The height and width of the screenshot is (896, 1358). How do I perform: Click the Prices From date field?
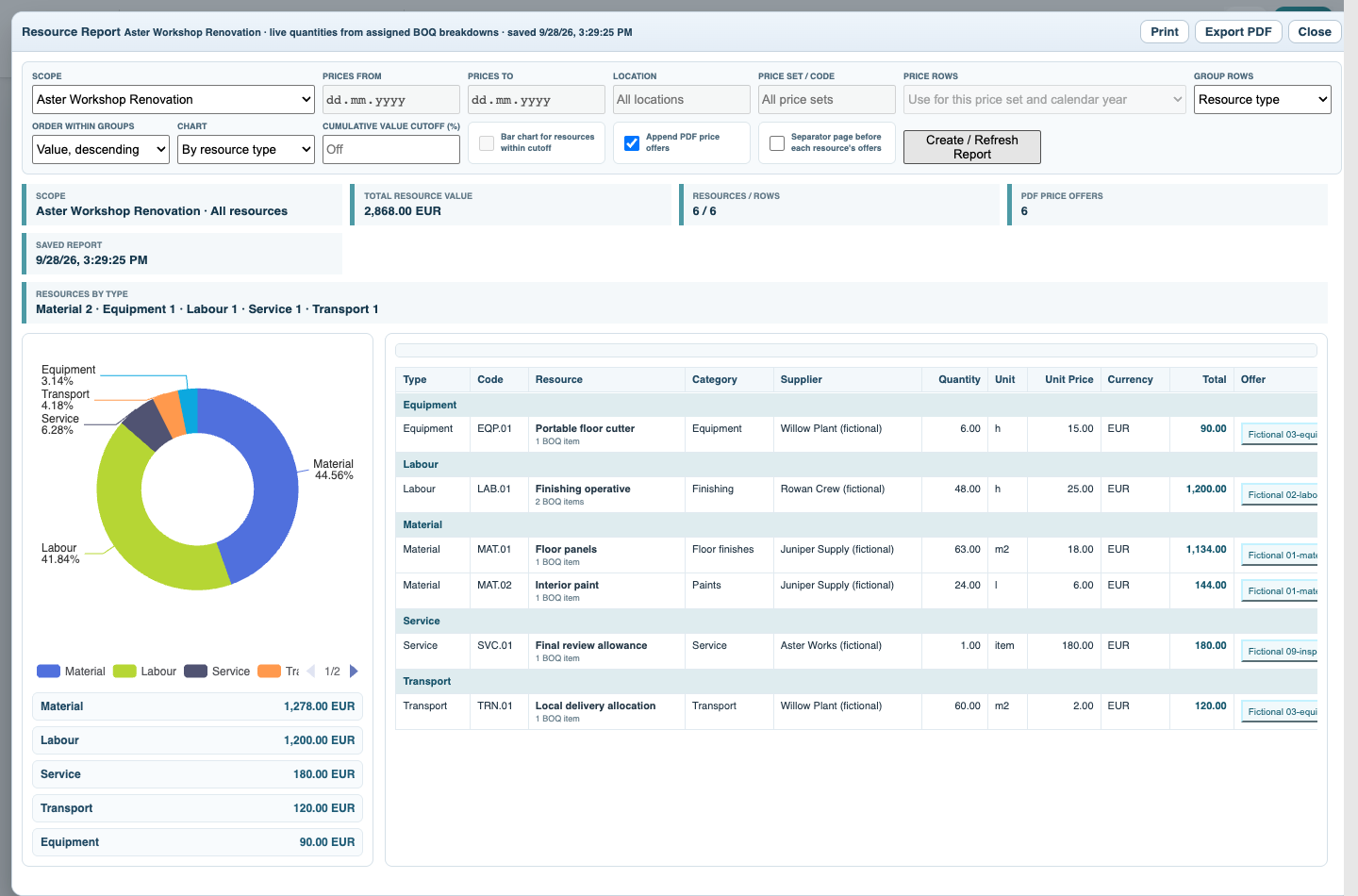391,99
